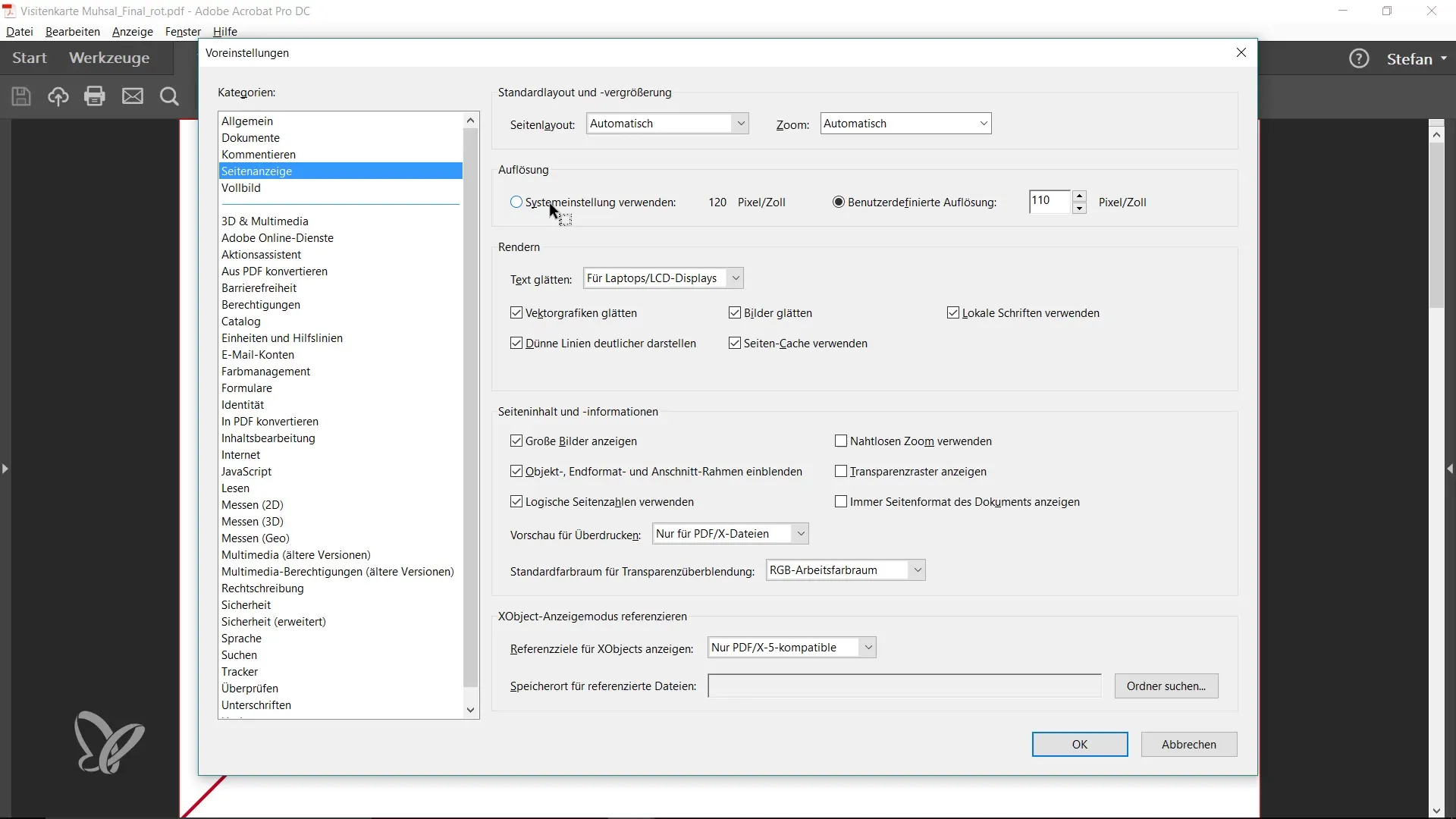
Task: Click the category list scrollbar thumb
Action: point(470,408)
